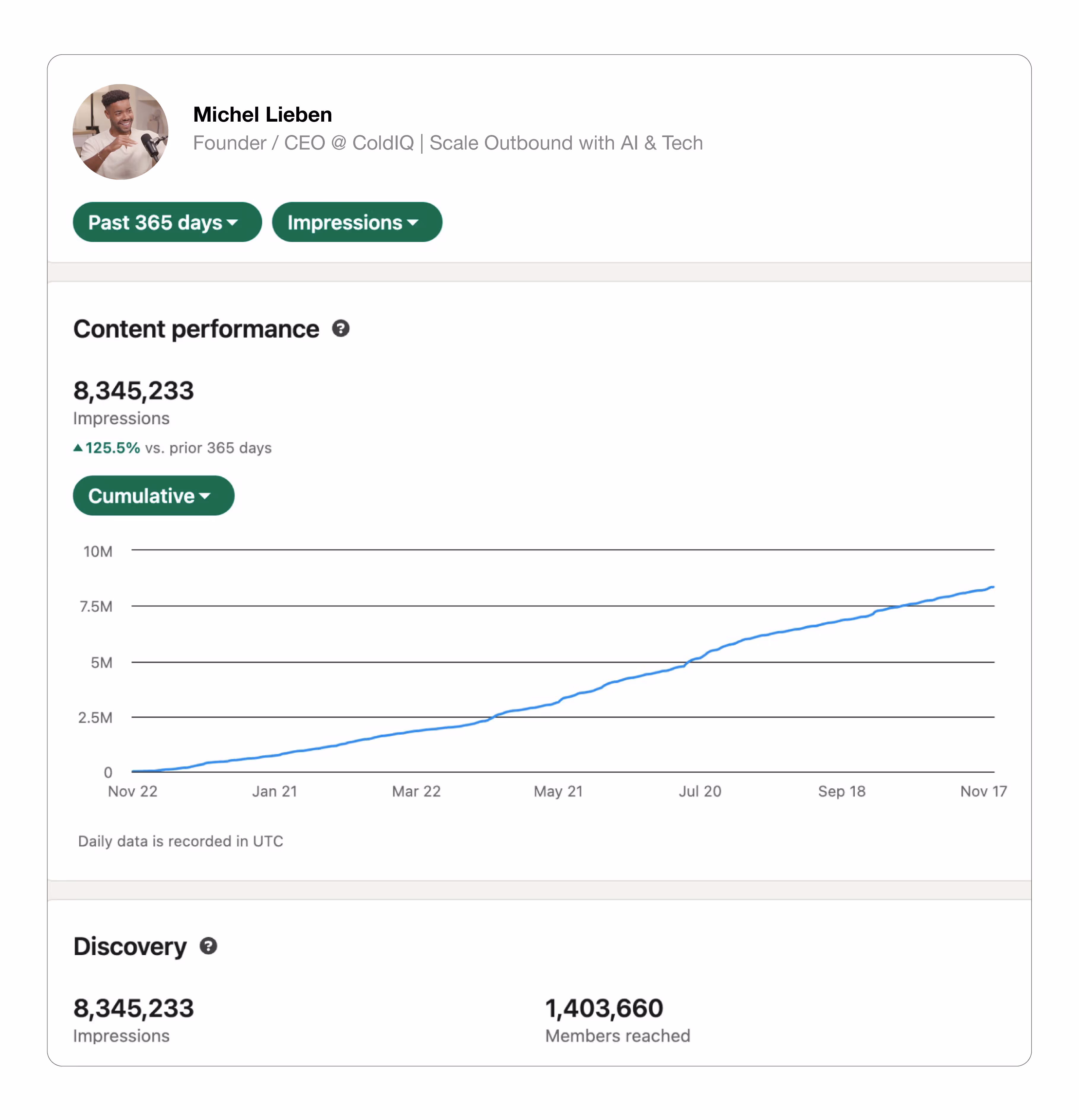Click the Cumulative caret arrow

coord(205,496)
